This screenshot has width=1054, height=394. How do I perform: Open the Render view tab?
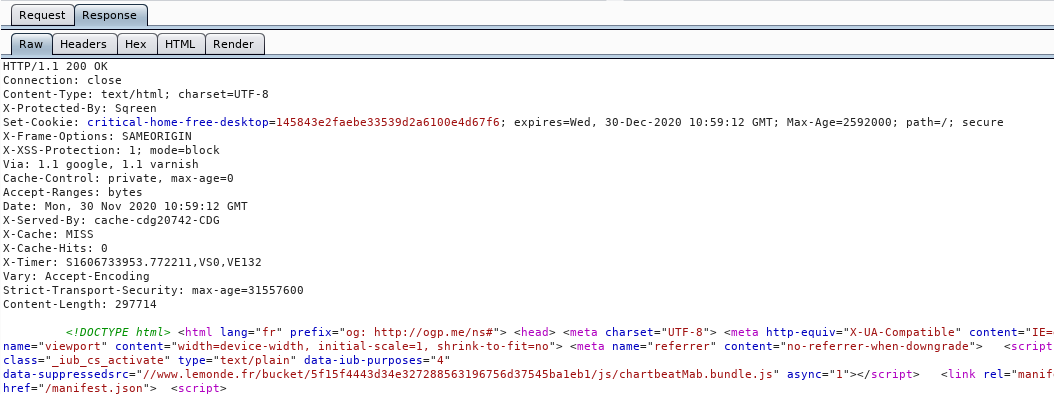[x=233, y=44]
